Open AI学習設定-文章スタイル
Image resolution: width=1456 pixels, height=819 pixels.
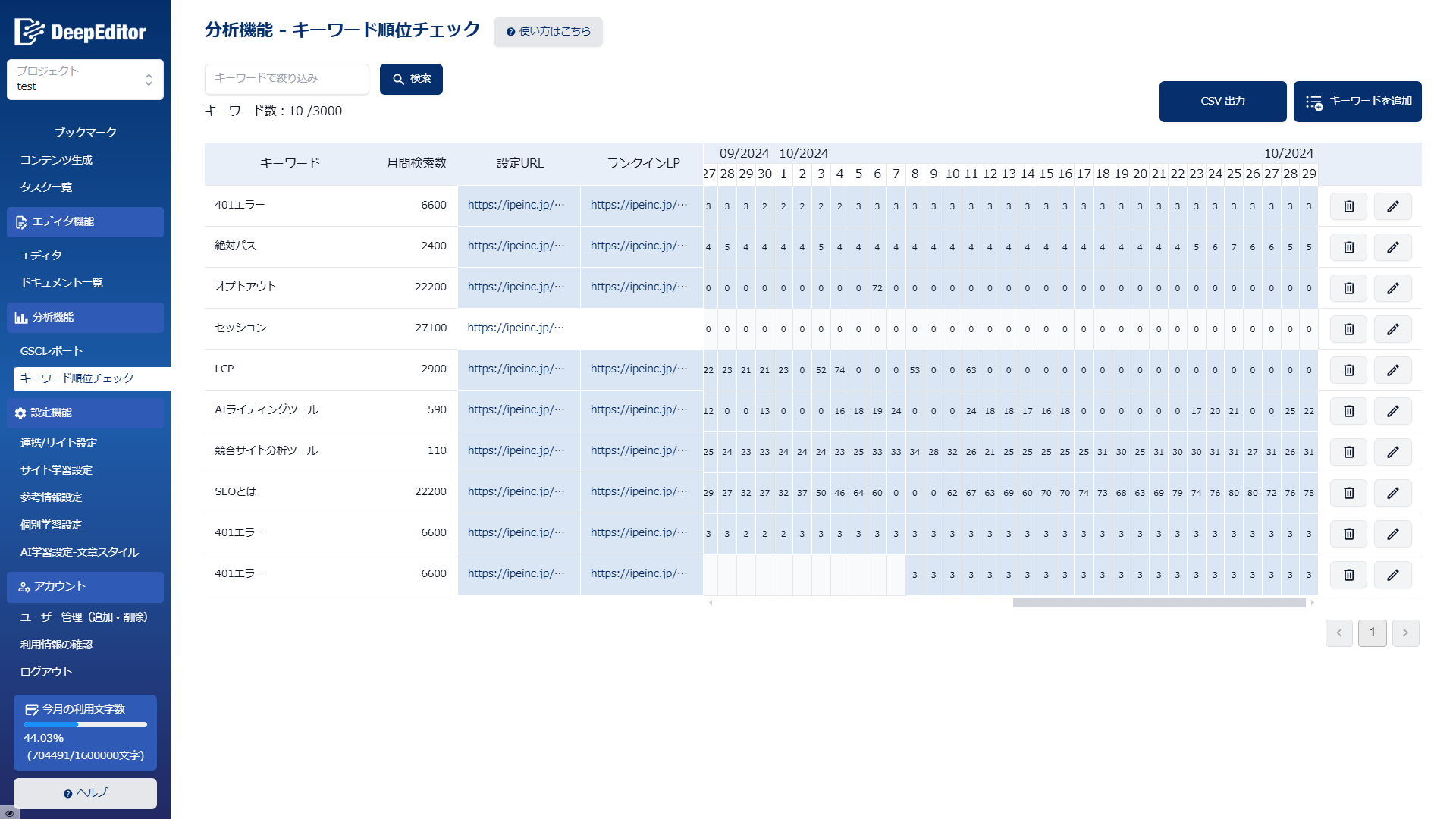(x=80, y=552)
